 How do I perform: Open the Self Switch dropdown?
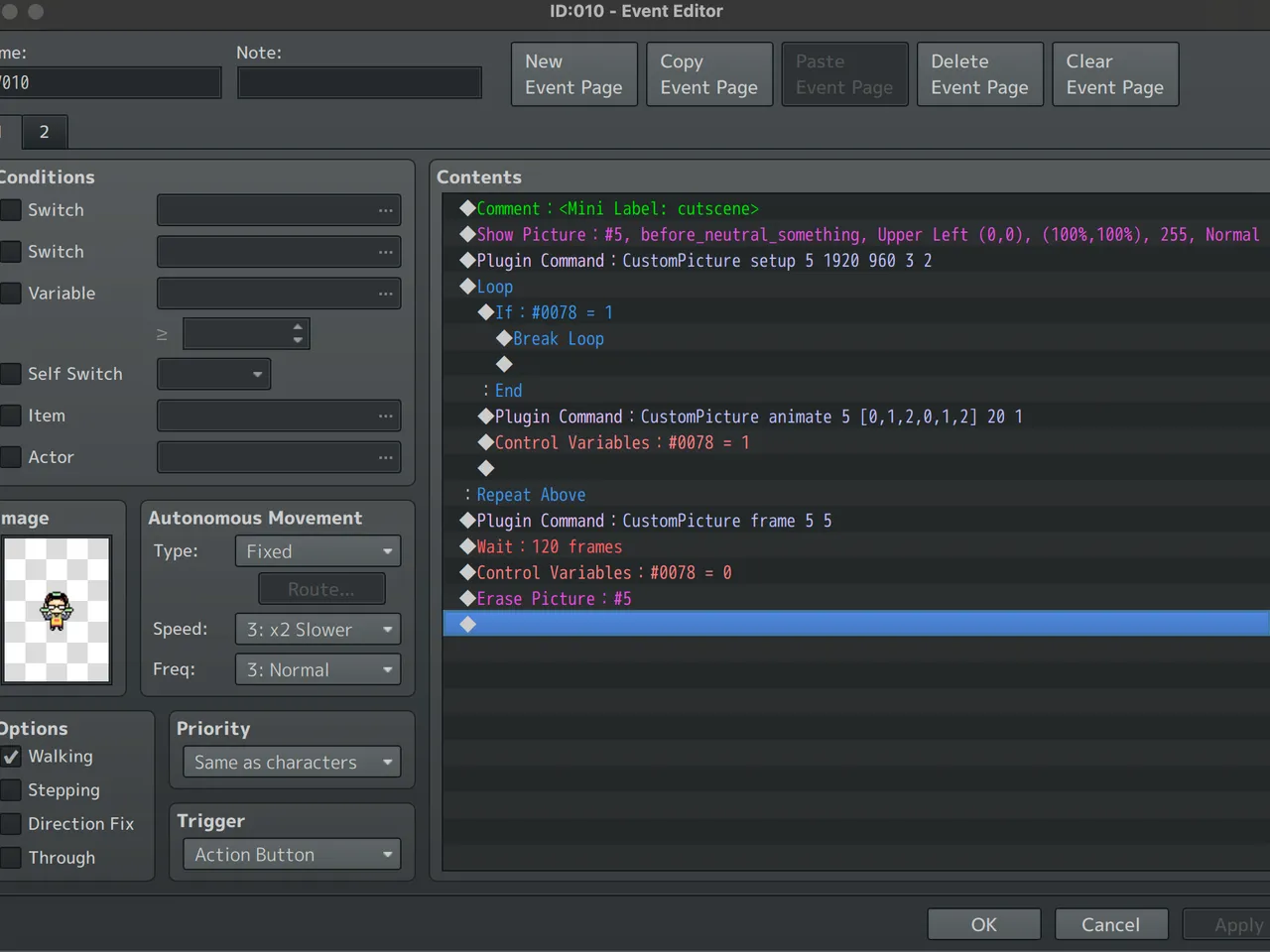pos(213,374)
